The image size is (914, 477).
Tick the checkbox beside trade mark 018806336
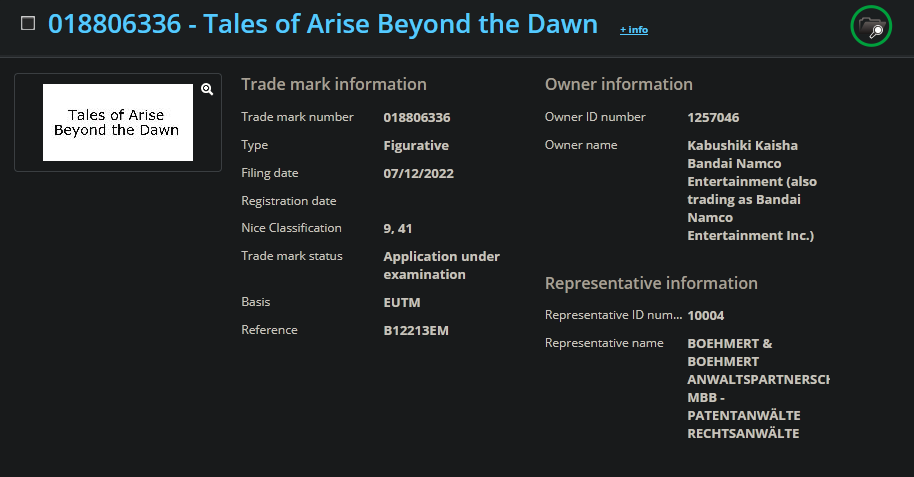point(28,23)
